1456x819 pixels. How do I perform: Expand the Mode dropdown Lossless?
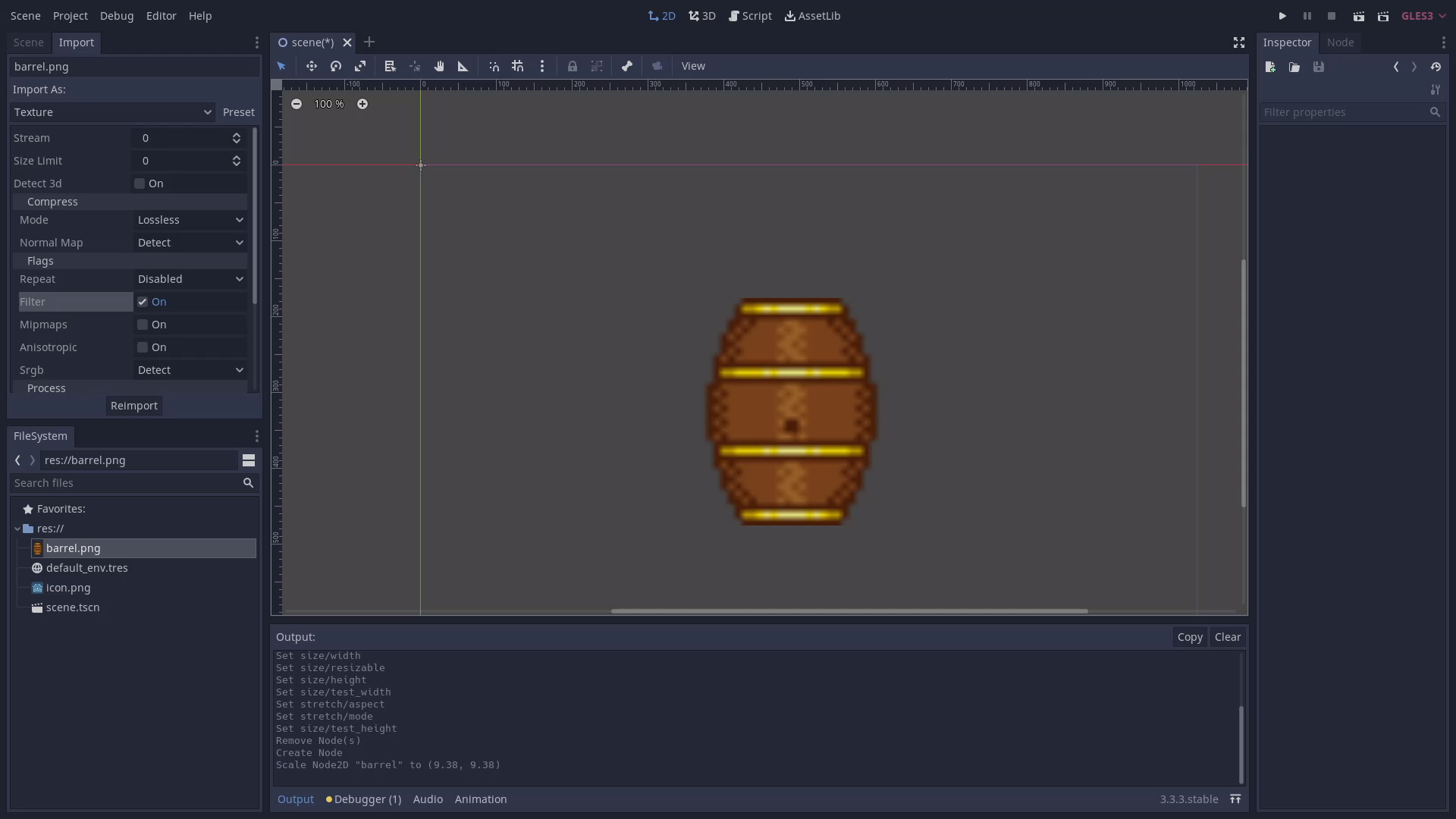189,219
